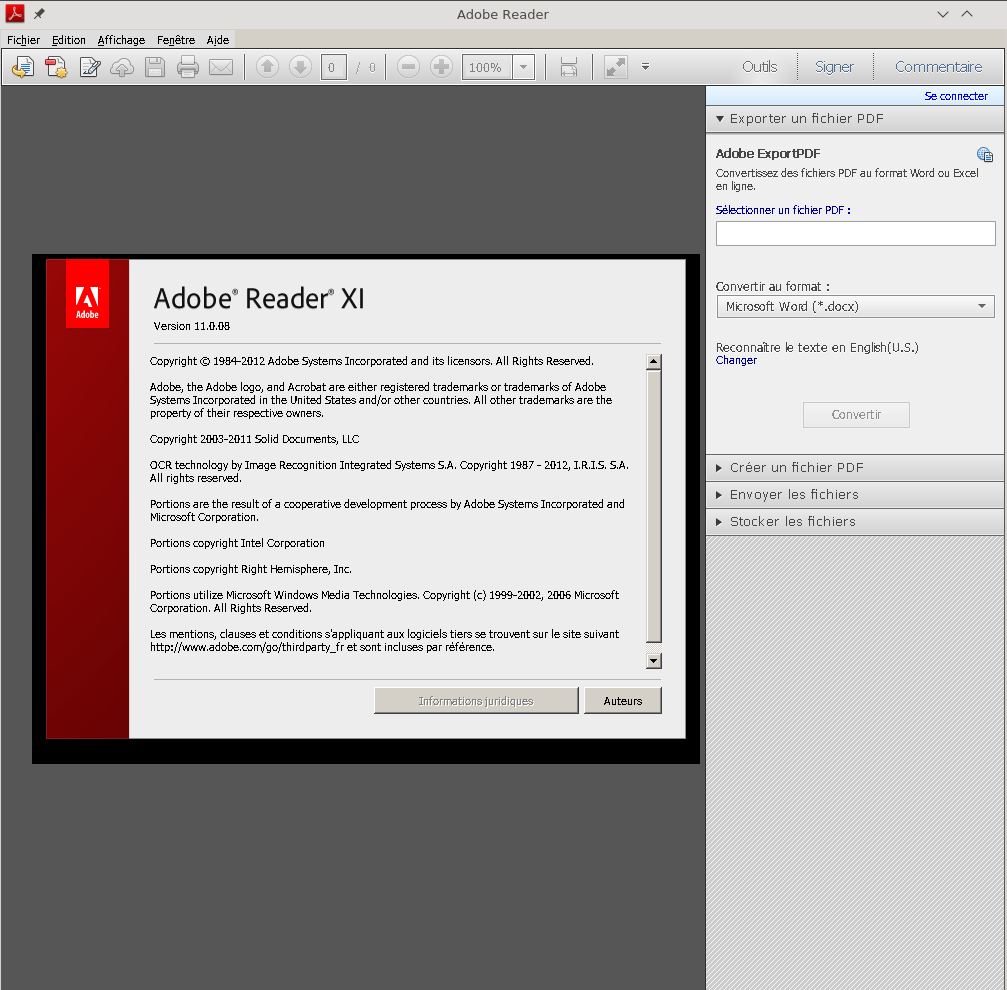Click the 'Convertir au format :' label

tap(773, 286)
